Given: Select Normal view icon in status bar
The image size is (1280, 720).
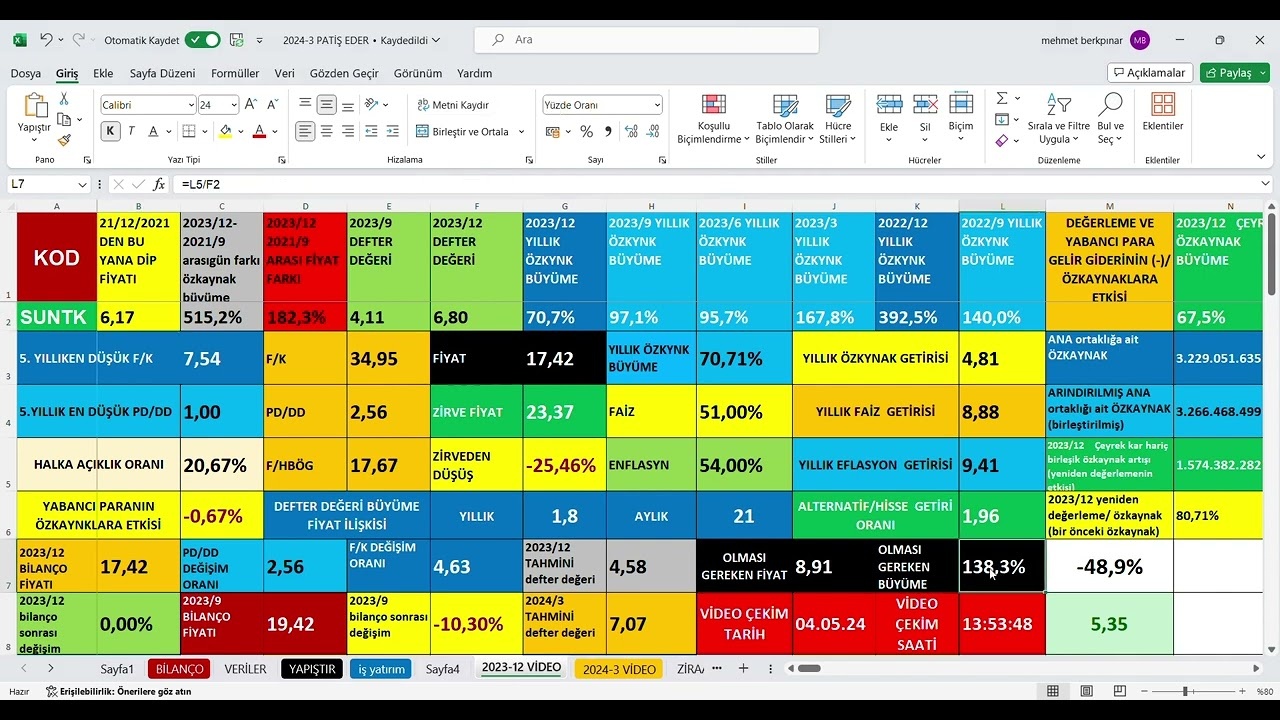Looking at the screenshot, I should (x=1053, y=691).
